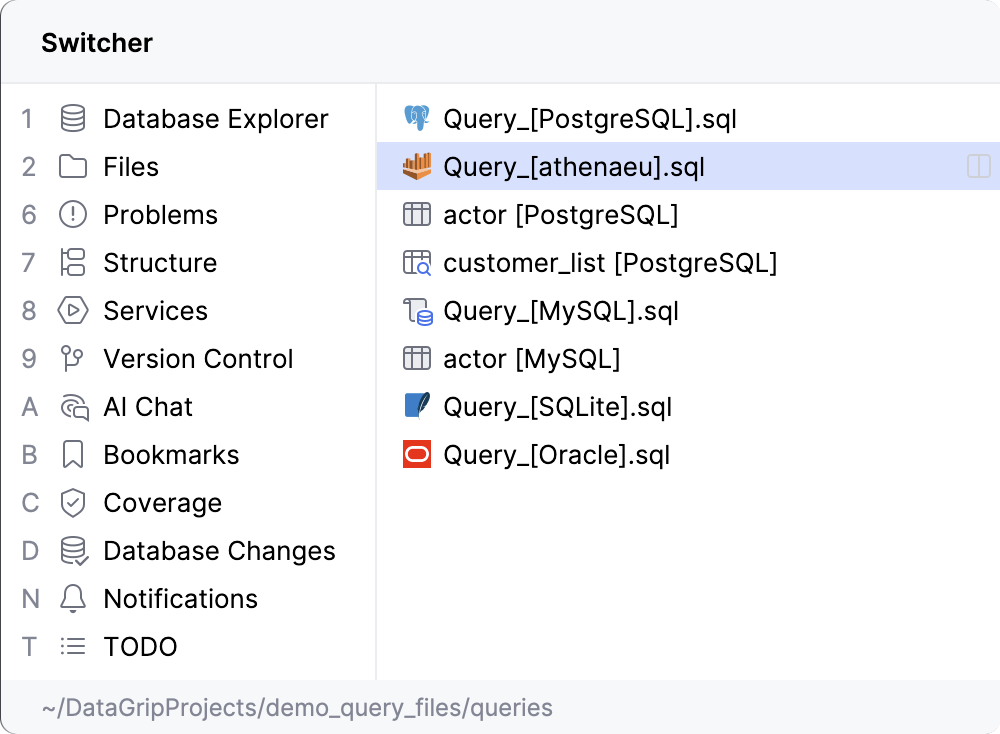Click the Structure tool window icon
Image resolution: width=1000 pixels, height=734 pixels.
pyautogui.click(x=73, y=263)
